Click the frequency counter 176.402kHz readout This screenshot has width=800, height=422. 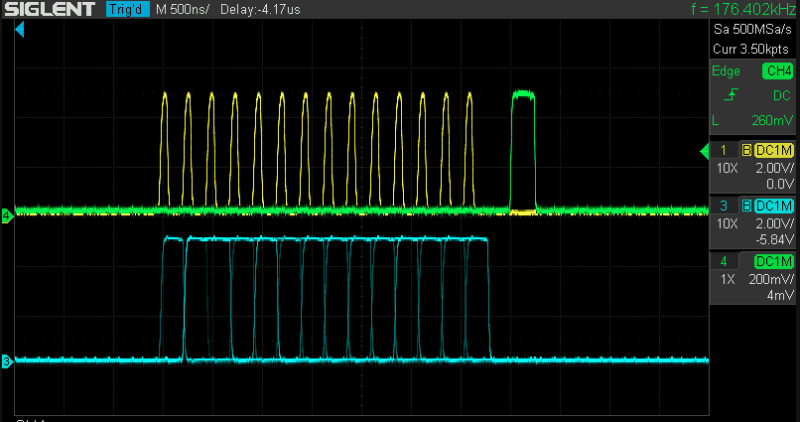pos(744,9)
